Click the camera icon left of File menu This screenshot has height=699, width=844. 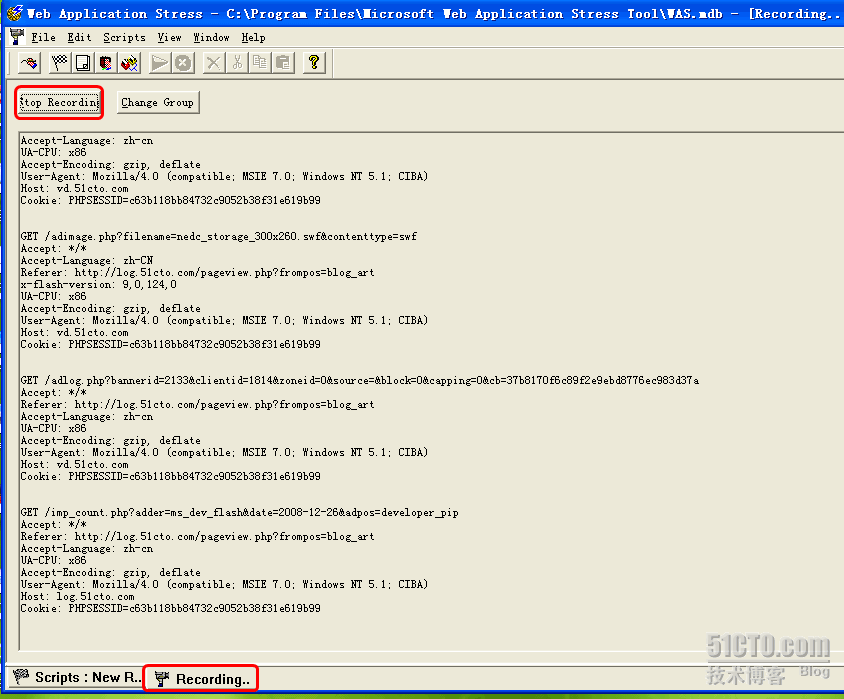click(x=17, y=37)
